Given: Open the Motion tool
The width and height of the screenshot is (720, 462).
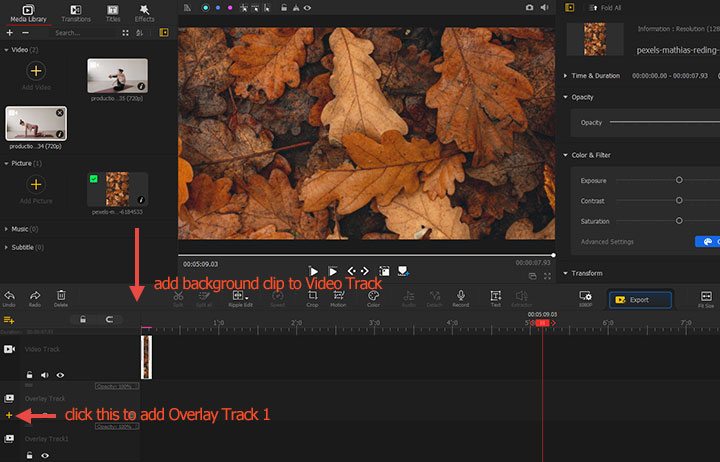Looking at the screenshot, I should (338, 295).
